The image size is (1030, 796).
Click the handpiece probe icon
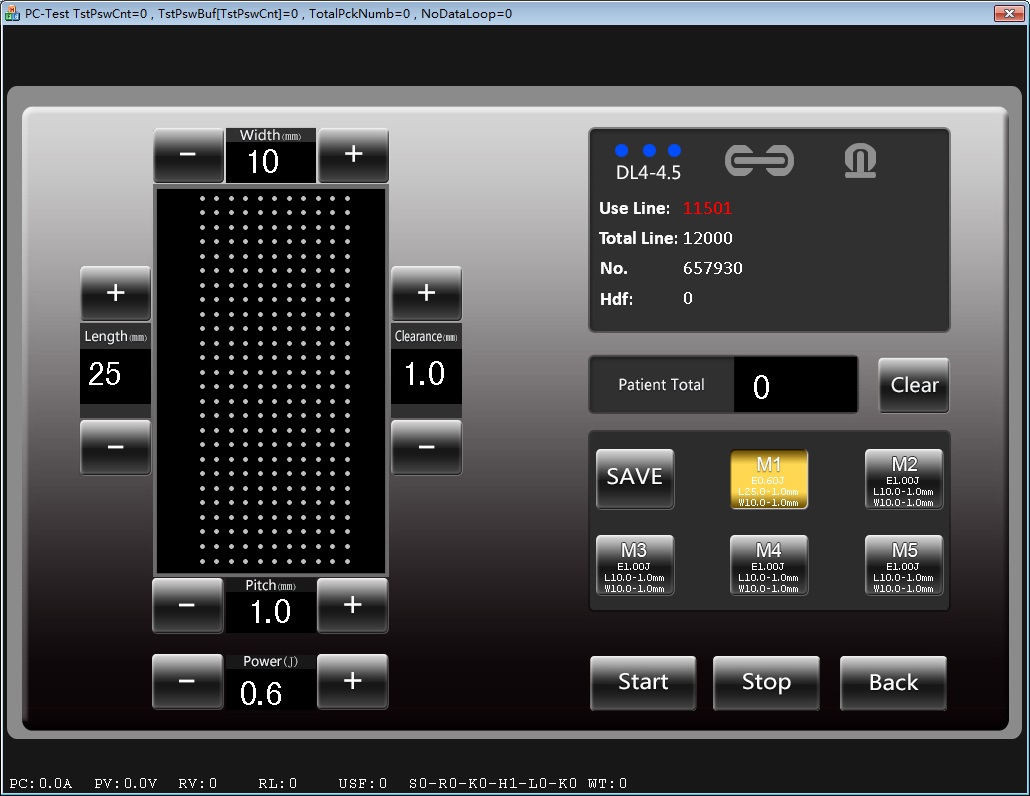[x=860, y=161]
